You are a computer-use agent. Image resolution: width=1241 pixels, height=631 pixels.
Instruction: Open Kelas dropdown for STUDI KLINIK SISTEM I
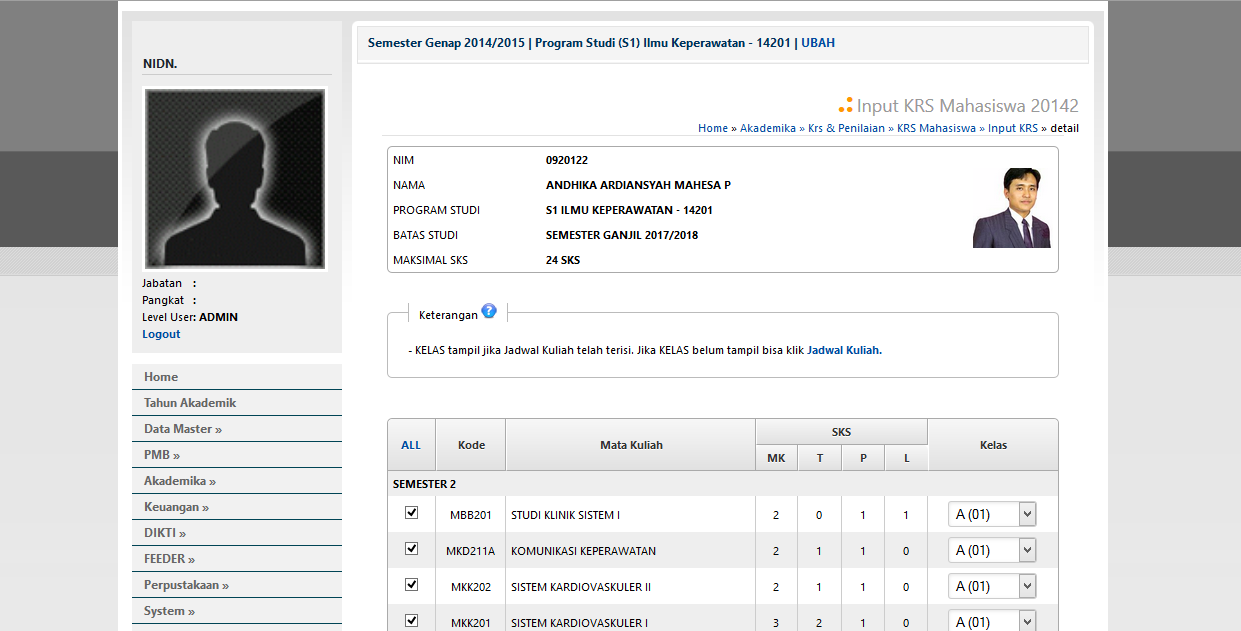pyautogui.click(x=992, y=514)
